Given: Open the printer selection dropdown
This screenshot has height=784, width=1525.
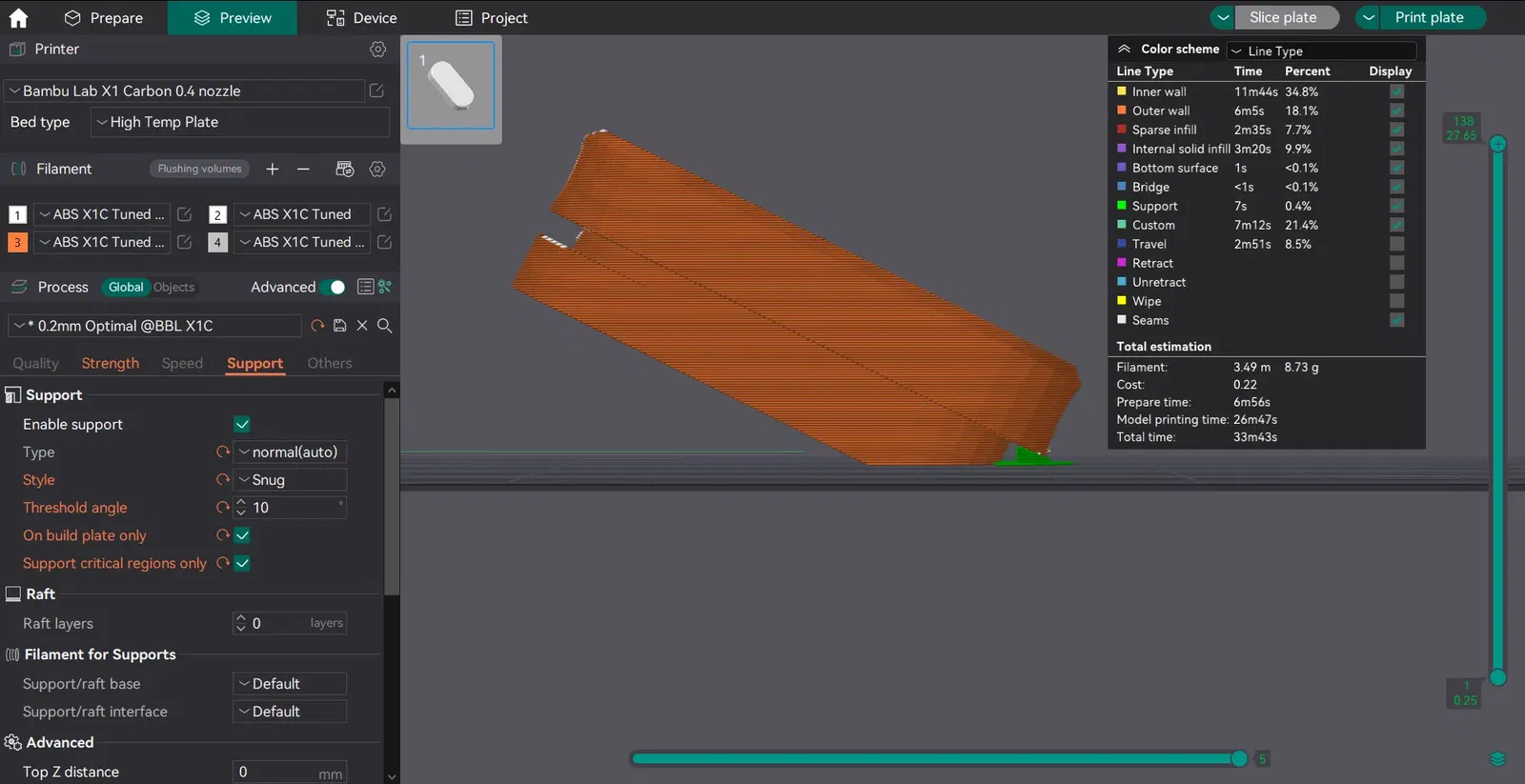Looking at the screenshot, I should pos(185,90).
